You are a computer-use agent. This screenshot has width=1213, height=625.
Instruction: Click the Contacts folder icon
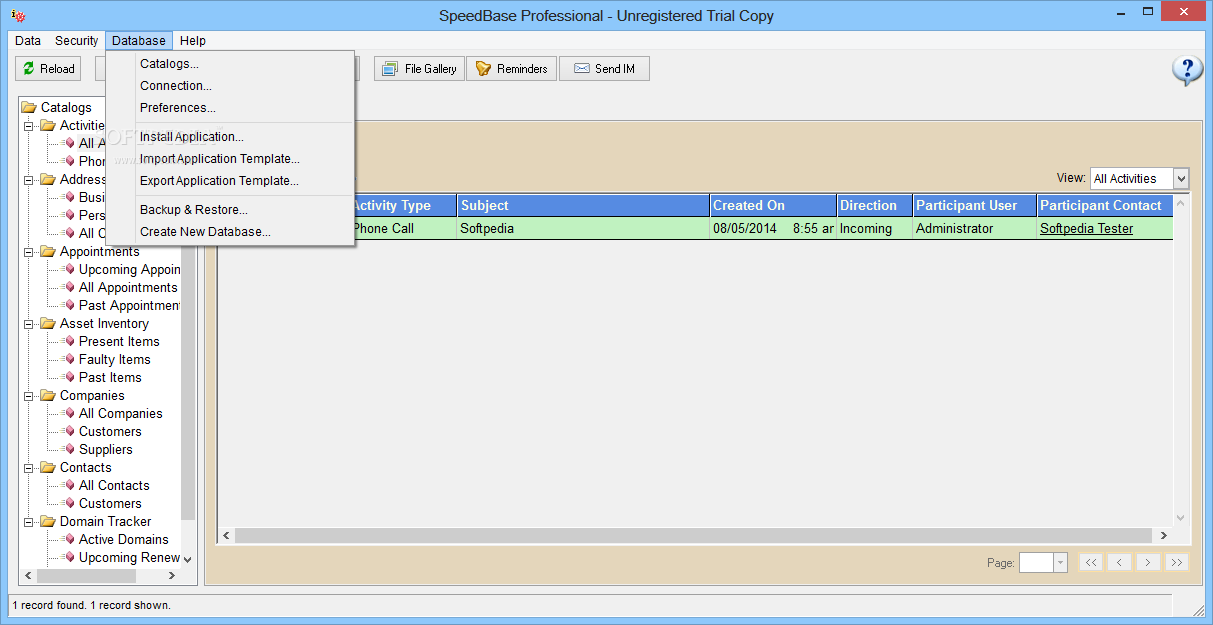pyautogui.click(x=48, y=467)
